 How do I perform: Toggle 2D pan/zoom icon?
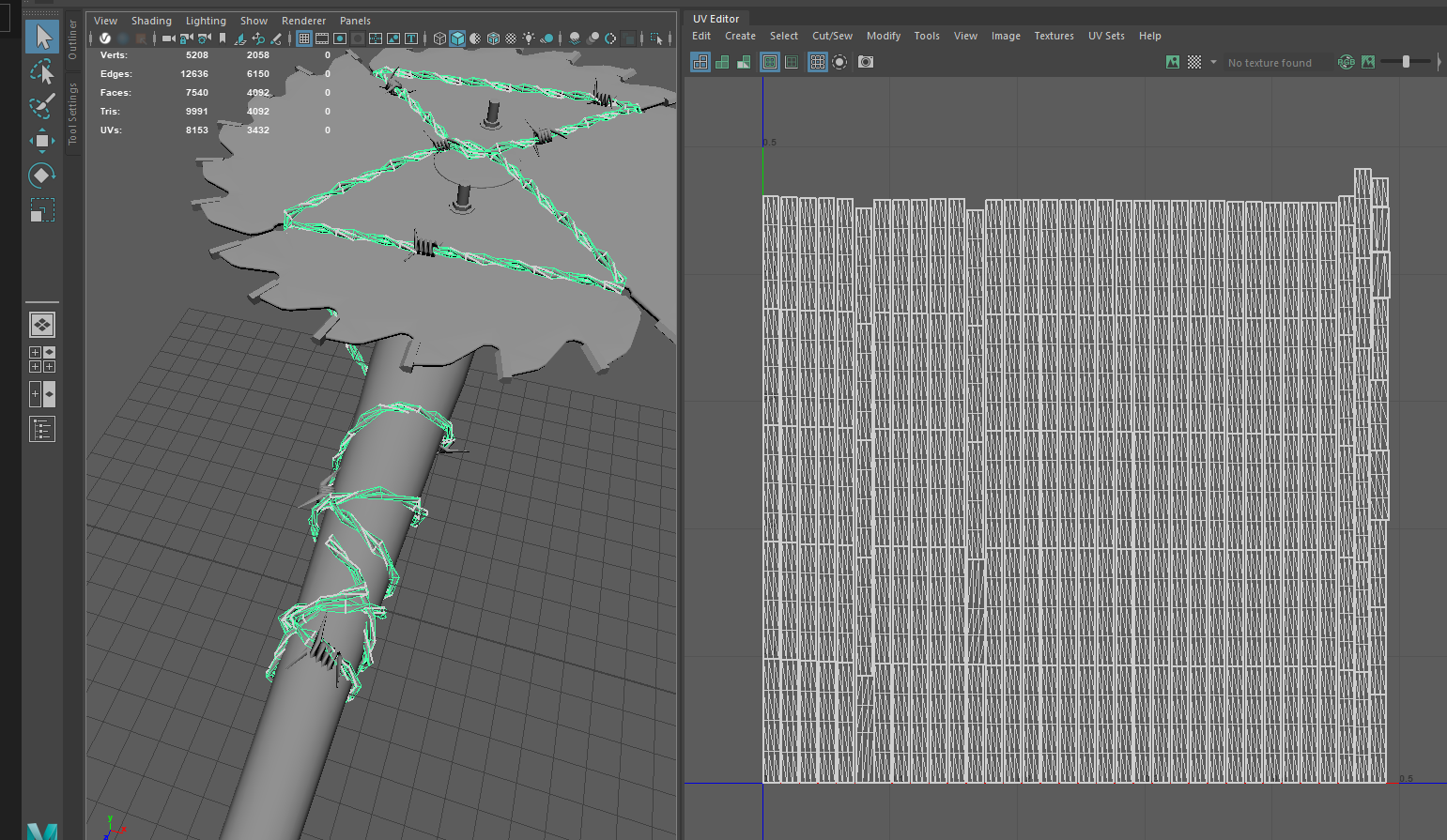[258, 38]
